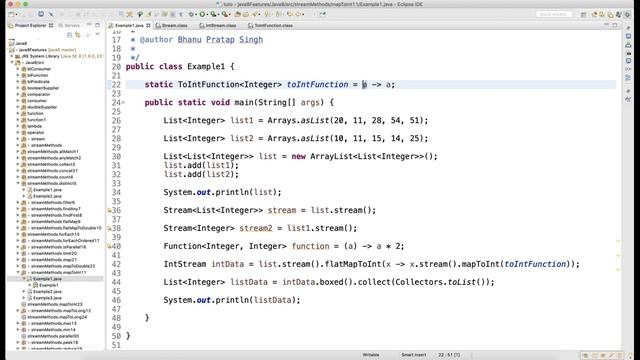Maximize the Project Explorer panel

(x=98, y=25)
